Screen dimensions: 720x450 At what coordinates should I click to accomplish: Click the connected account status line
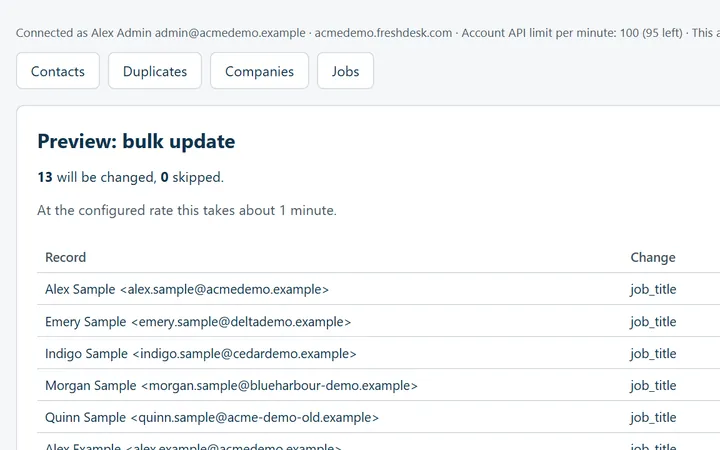coord(368,33)
